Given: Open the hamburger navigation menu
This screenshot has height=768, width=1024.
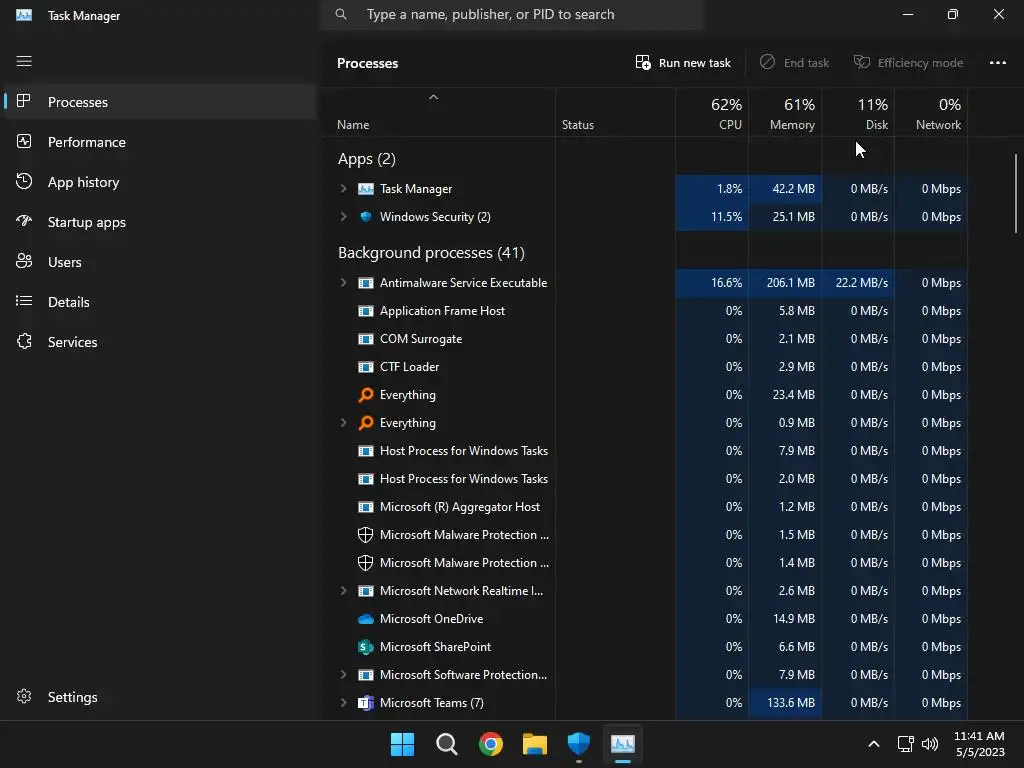Looking at the screenshot, I should pyautogui.click(x=24, y=61).
